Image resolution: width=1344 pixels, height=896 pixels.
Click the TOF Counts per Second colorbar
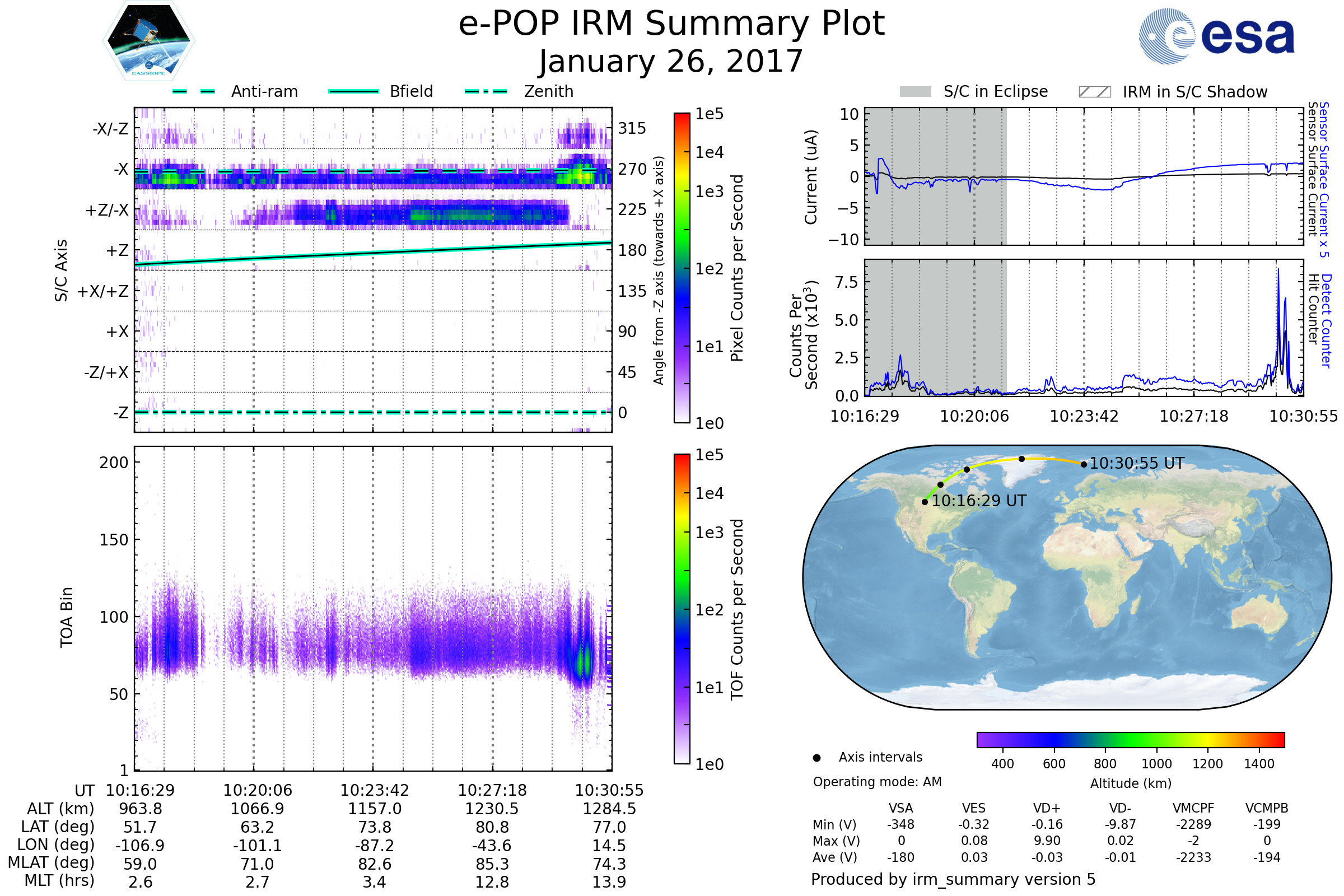click(x=682, y=609)
